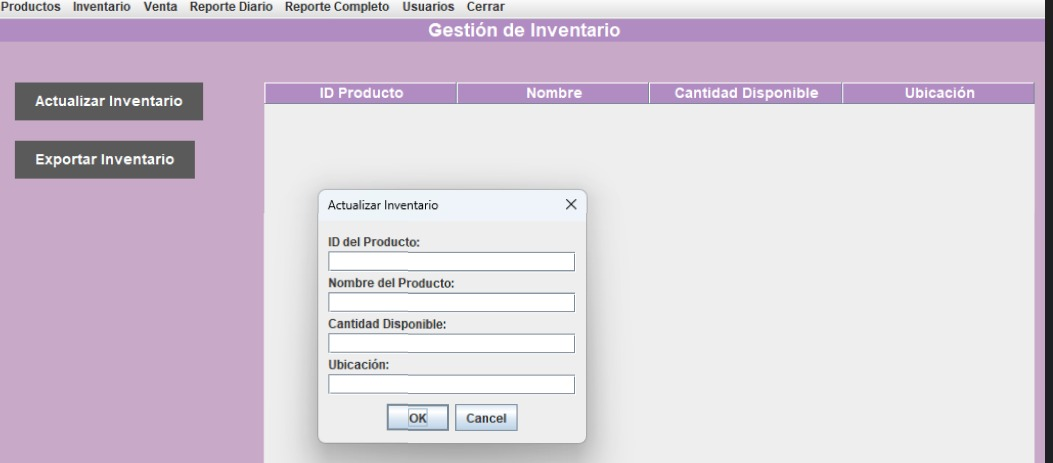Click the ID Producto column header
The image size is (1053, 463).
361,93
